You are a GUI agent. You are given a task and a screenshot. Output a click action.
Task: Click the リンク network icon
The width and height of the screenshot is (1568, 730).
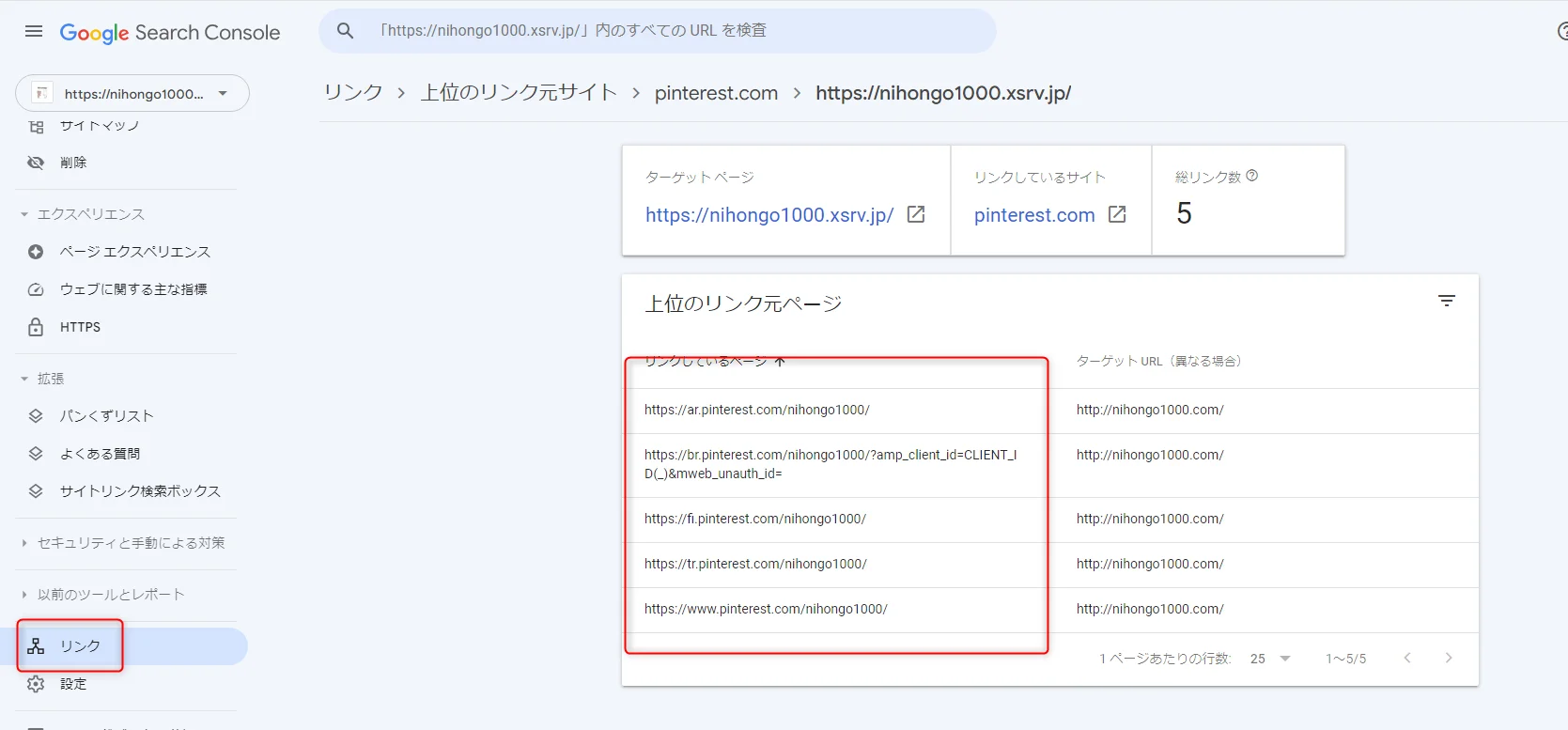[x=36, y=646]
